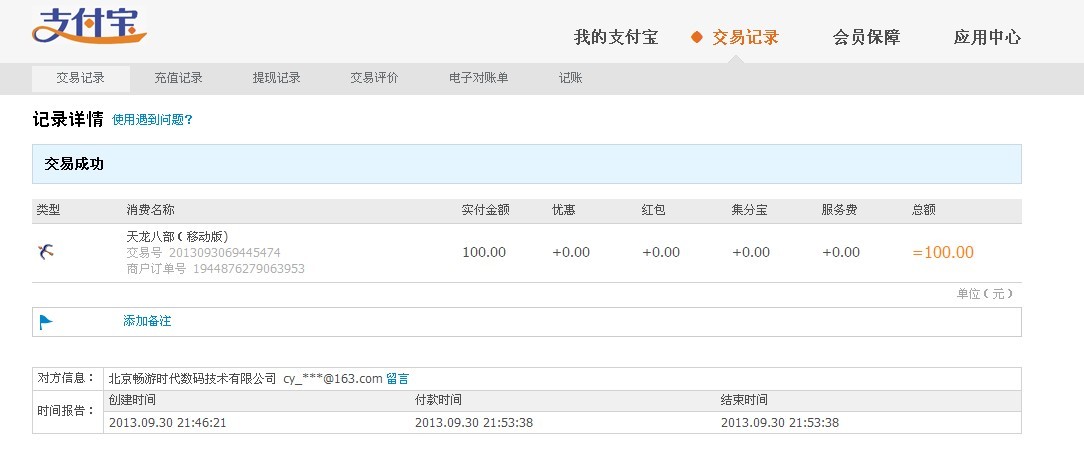Click the 交易成功 status banner text

click(x=74, y=165)
